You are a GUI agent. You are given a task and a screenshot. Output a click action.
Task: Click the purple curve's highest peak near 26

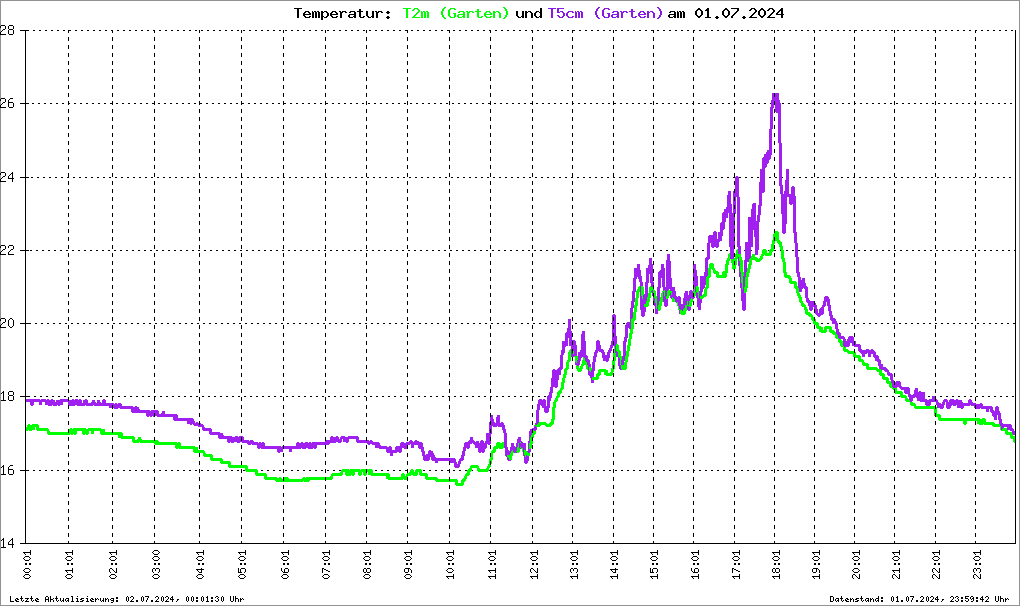[775, 96]
